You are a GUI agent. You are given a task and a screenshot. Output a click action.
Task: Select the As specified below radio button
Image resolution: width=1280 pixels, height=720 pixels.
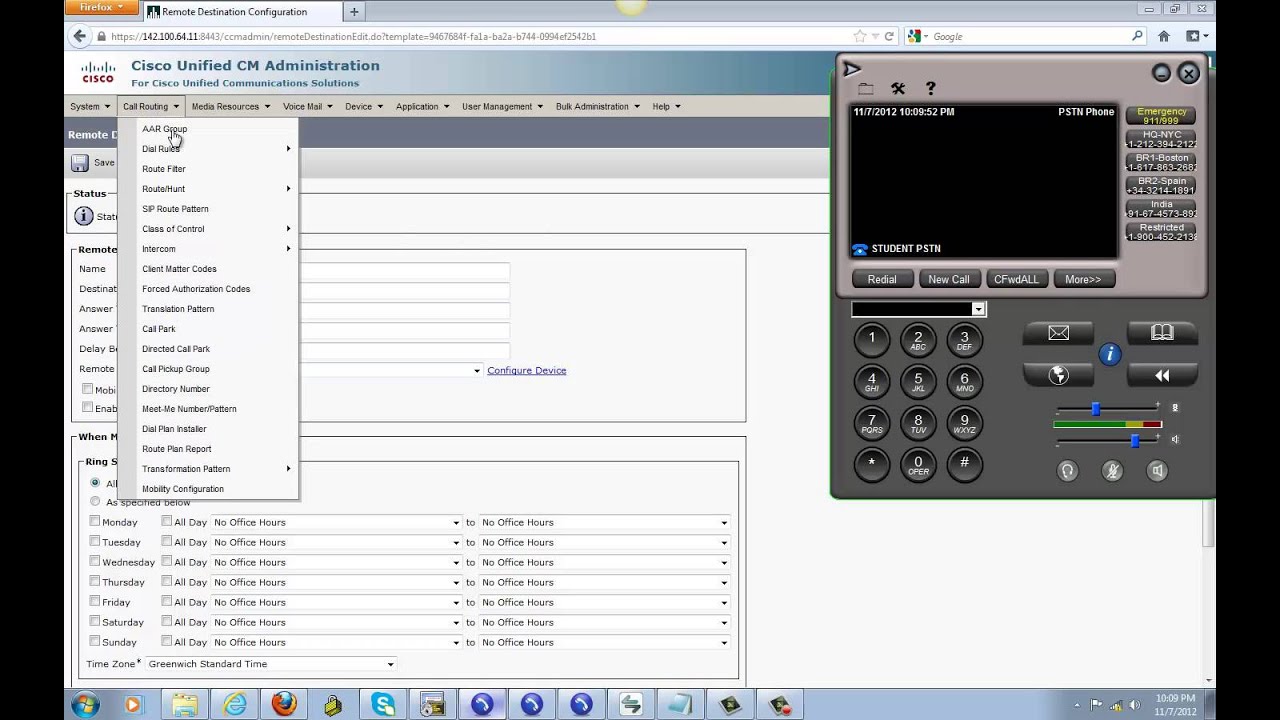(x=96, y=501)
